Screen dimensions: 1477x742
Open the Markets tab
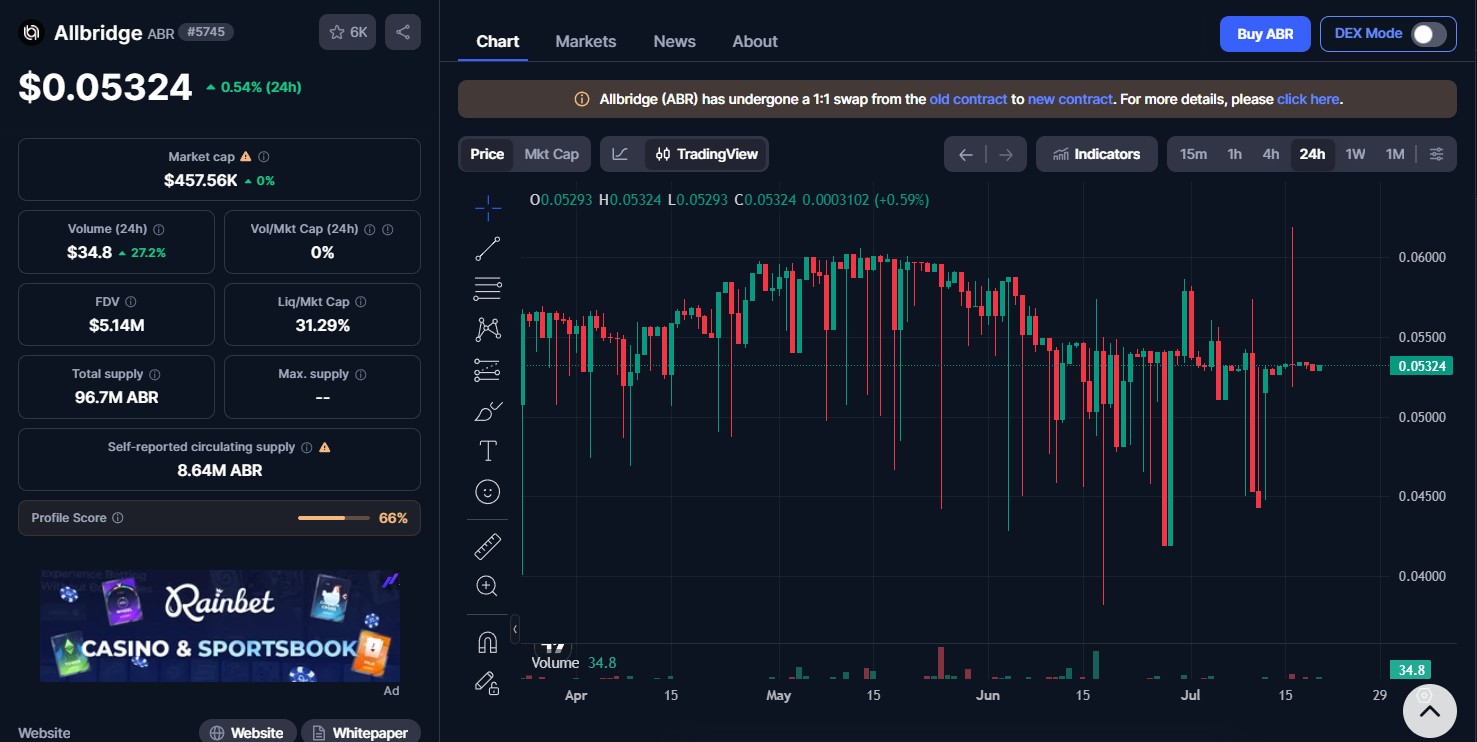[x=586, y=41]
